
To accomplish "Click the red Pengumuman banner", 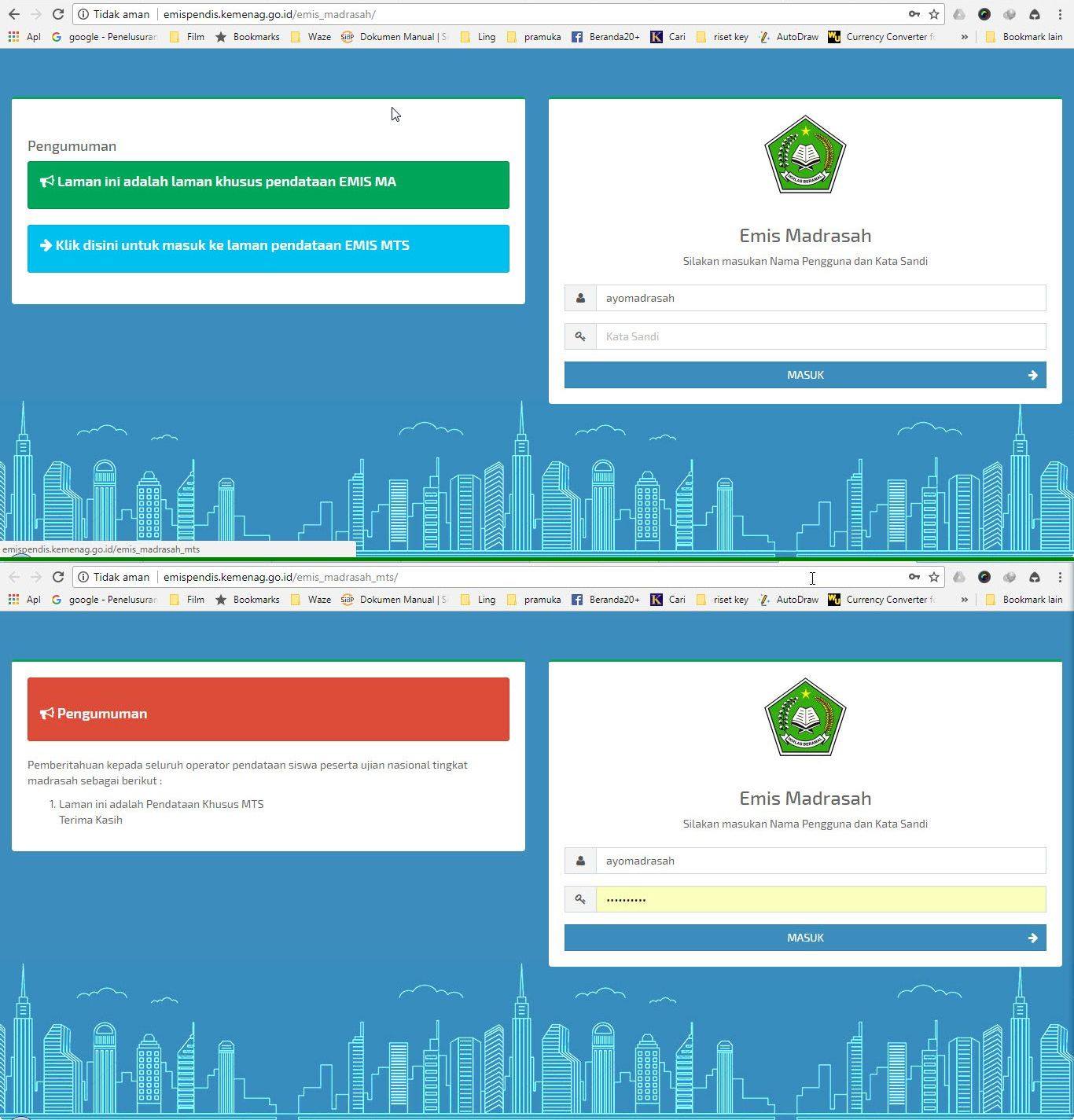I will 268,709.
